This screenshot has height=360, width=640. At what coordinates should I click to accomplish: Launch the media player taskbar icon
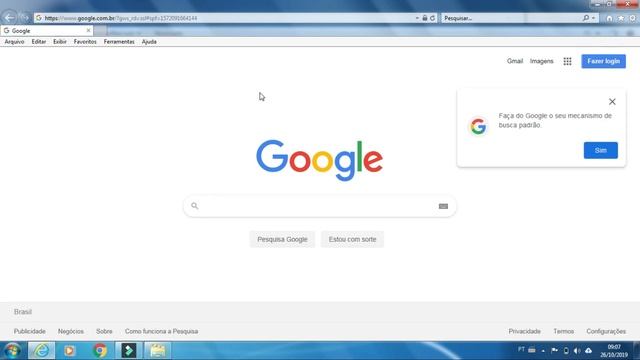pyautogui.click(x=69, y=351)
